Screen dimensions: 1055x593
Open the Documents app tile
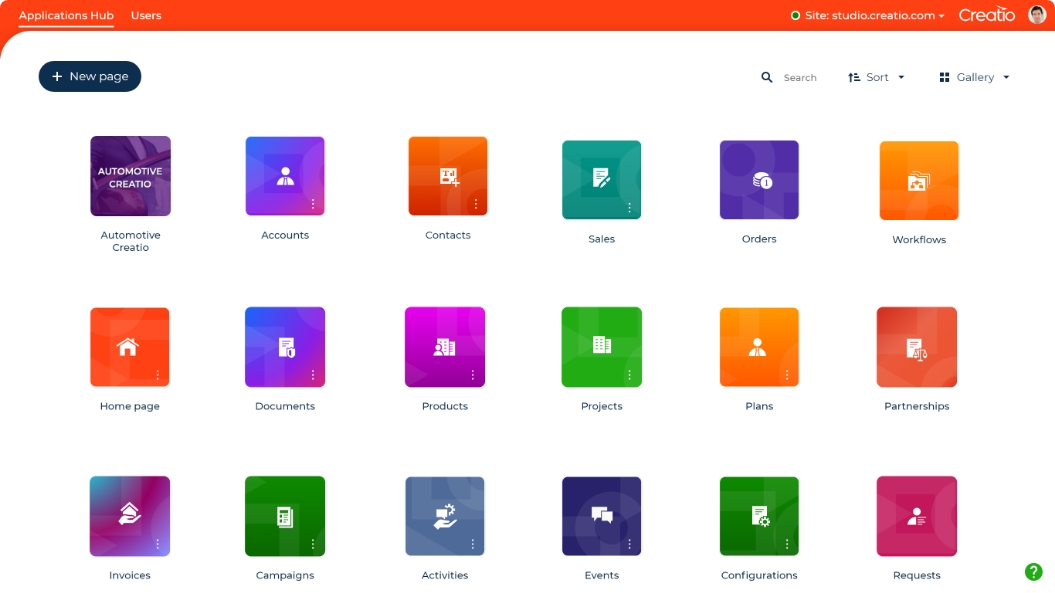coord(285,347)
